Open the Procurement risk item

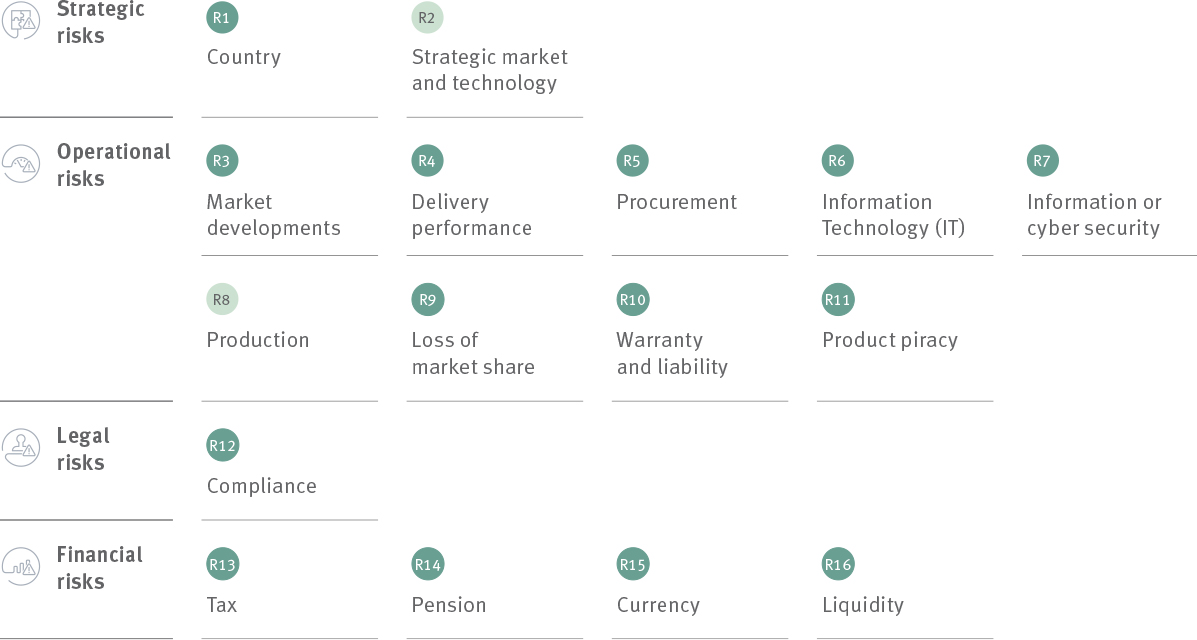point(676,202)
